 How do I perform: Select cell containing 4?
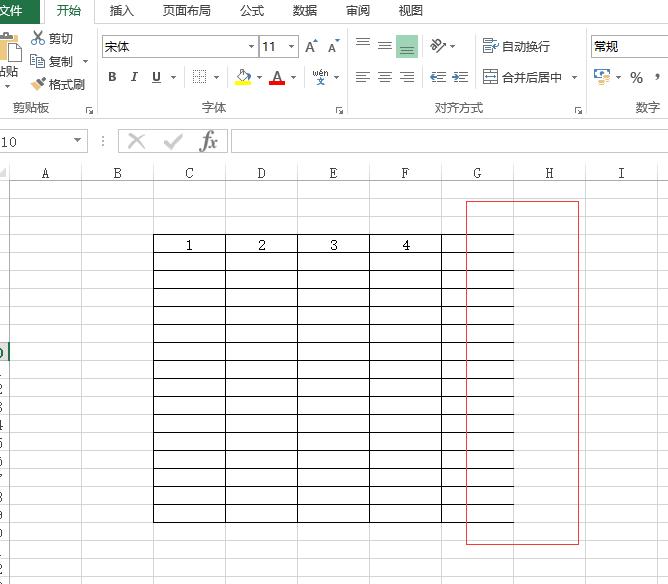[x=406, y=244]
